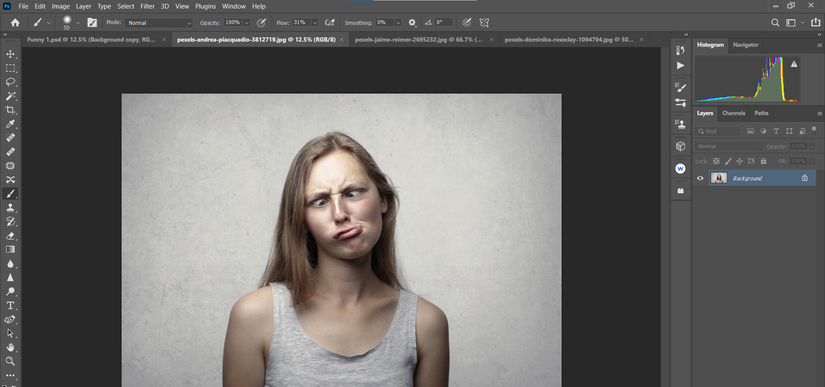The height and width of the screenshot is (387, 825).
Task: Open the Actions panel play icon
Action: pyautogui.click(x=680, y=66)
